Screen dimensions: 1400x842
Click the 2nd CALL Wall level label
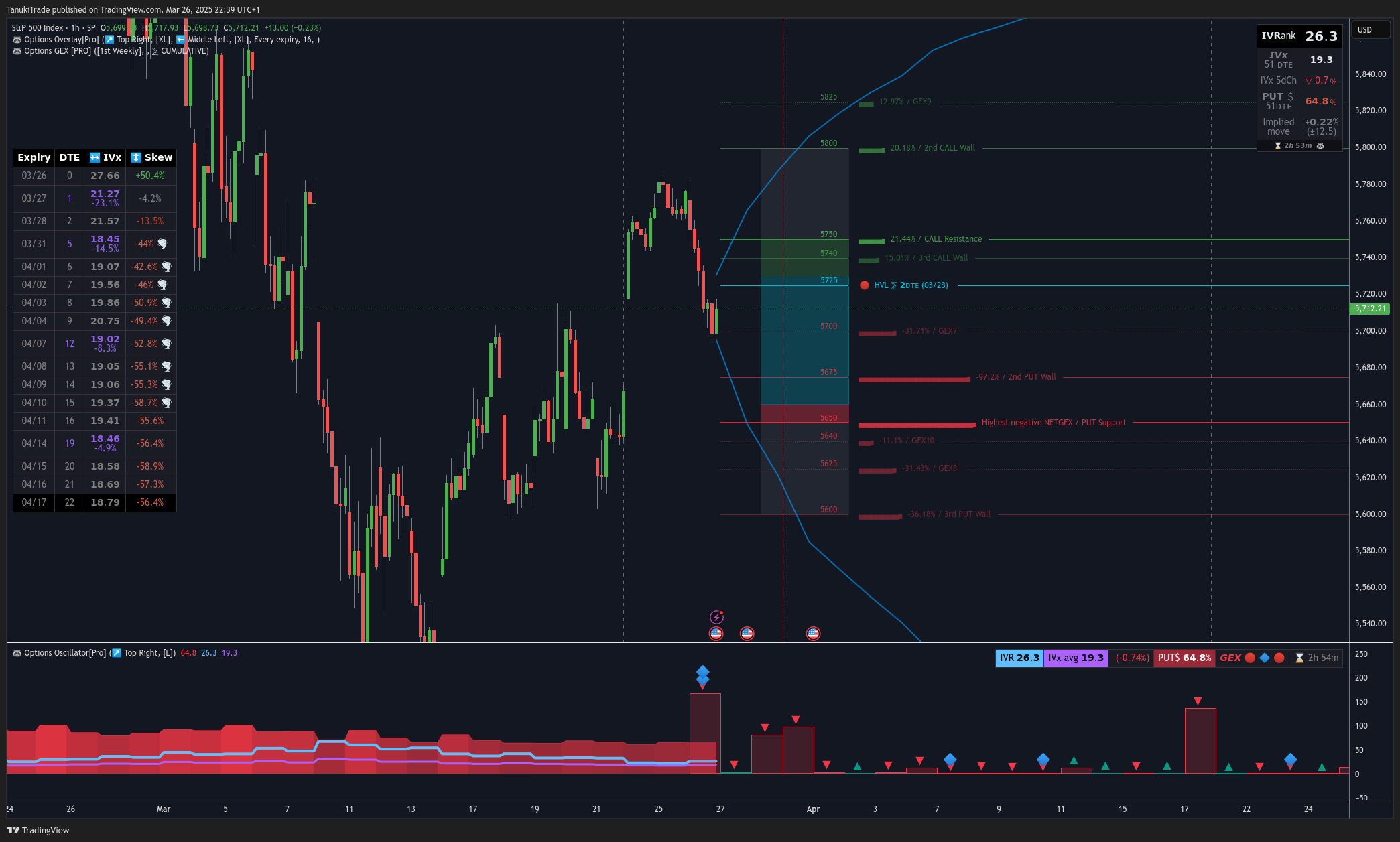coord(933,148)
